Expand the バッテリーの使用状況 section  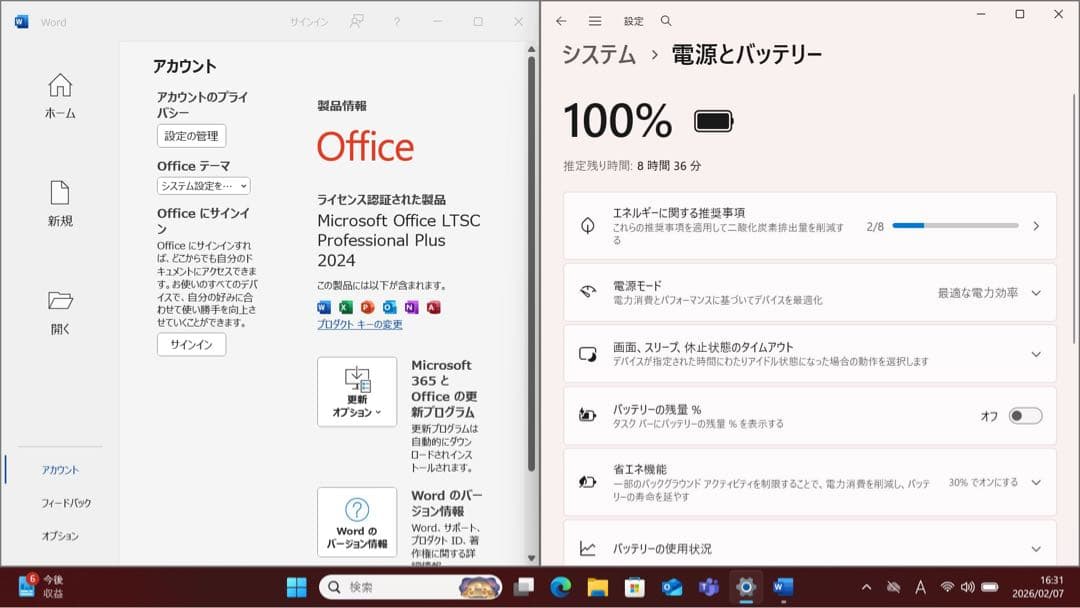point(1036,548)
